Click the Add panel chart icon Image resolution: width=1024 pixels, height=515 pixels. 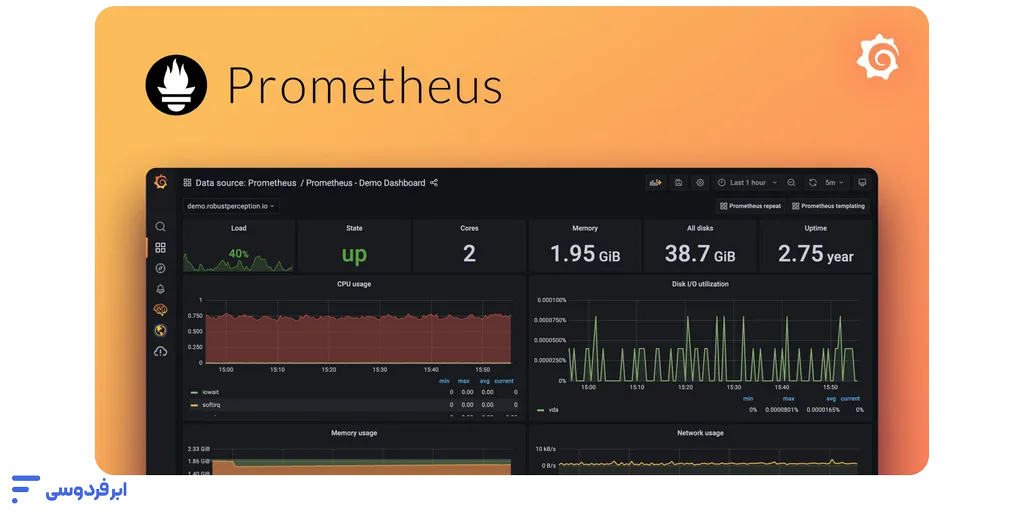pyautogui.click(x=656, y=183)
